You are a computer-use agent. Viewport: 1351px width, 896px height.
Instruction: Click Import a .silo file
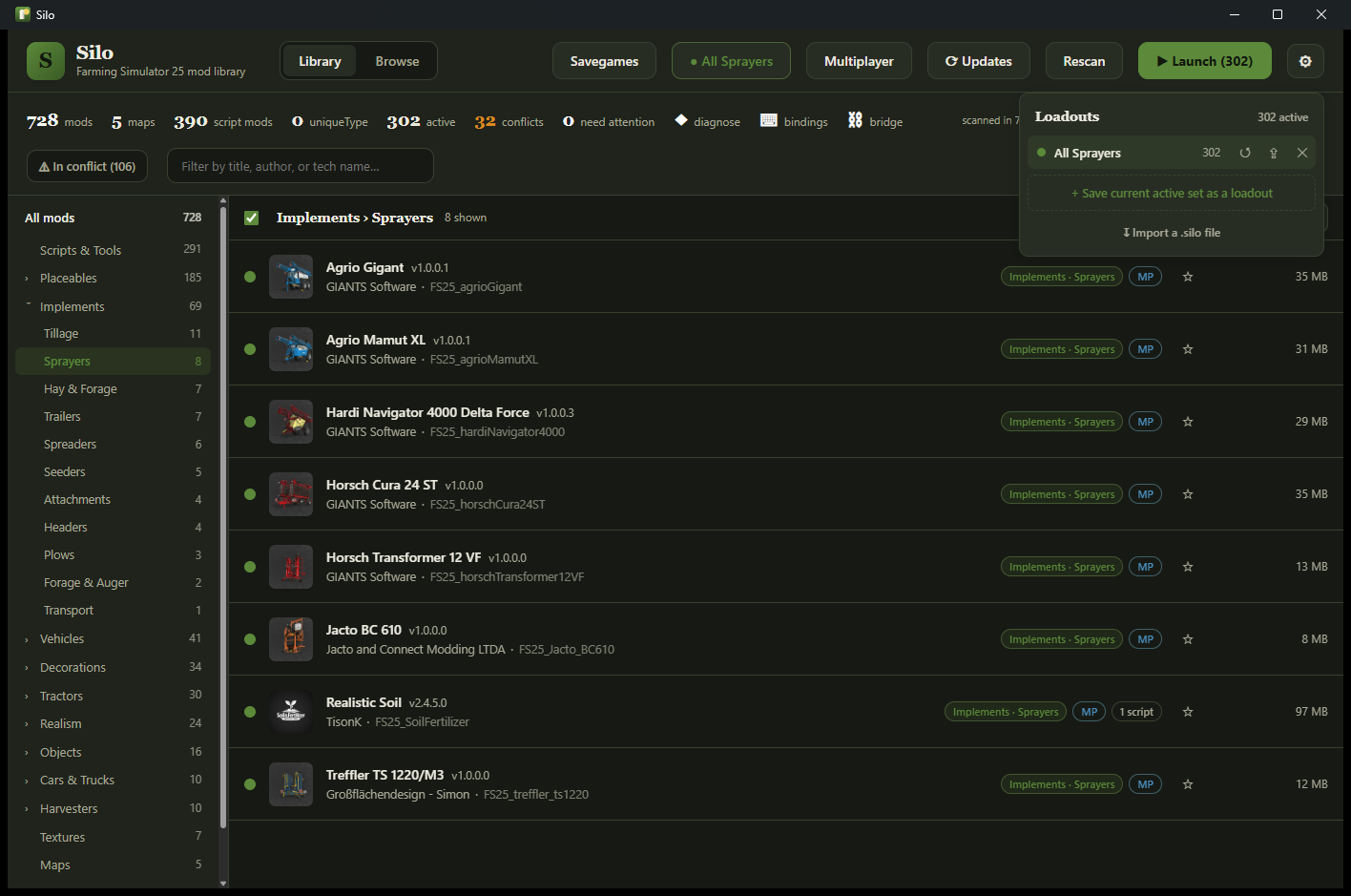pos(1172,233)
